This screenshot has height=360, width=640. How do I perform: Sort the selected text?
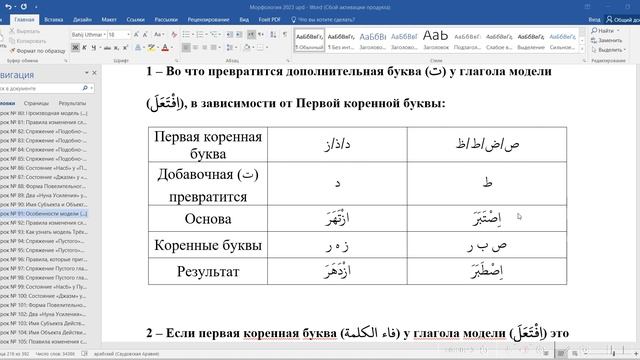[273, 35]
